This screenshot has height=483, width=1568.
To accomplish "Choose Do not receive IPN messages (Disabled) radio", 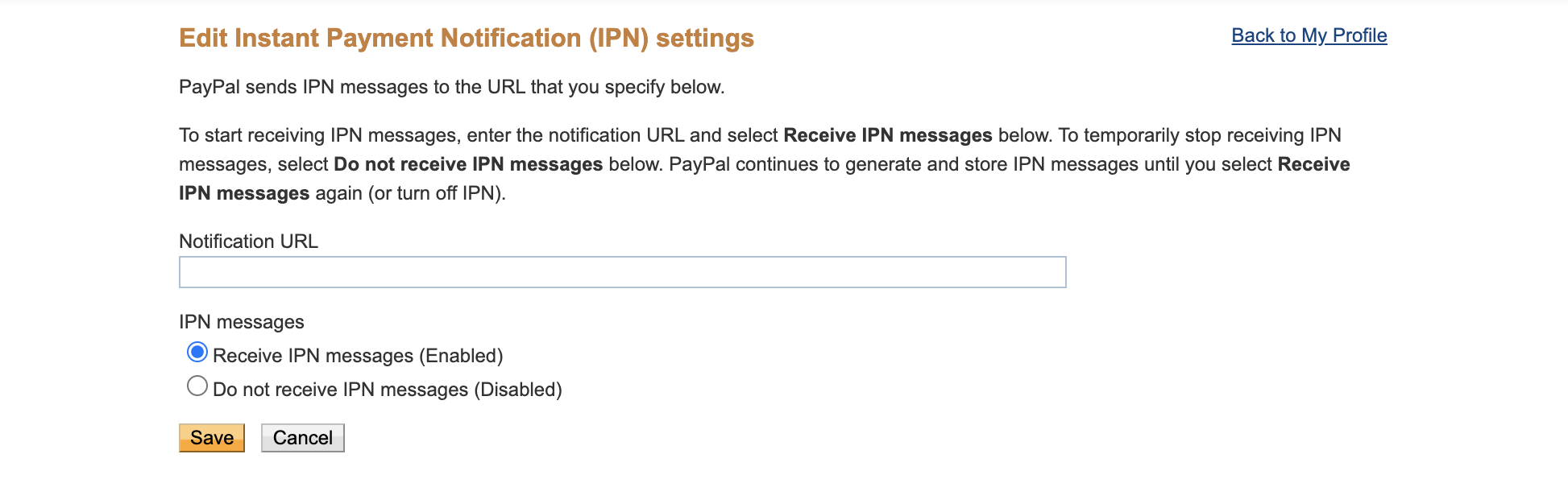I will (197, 386).
